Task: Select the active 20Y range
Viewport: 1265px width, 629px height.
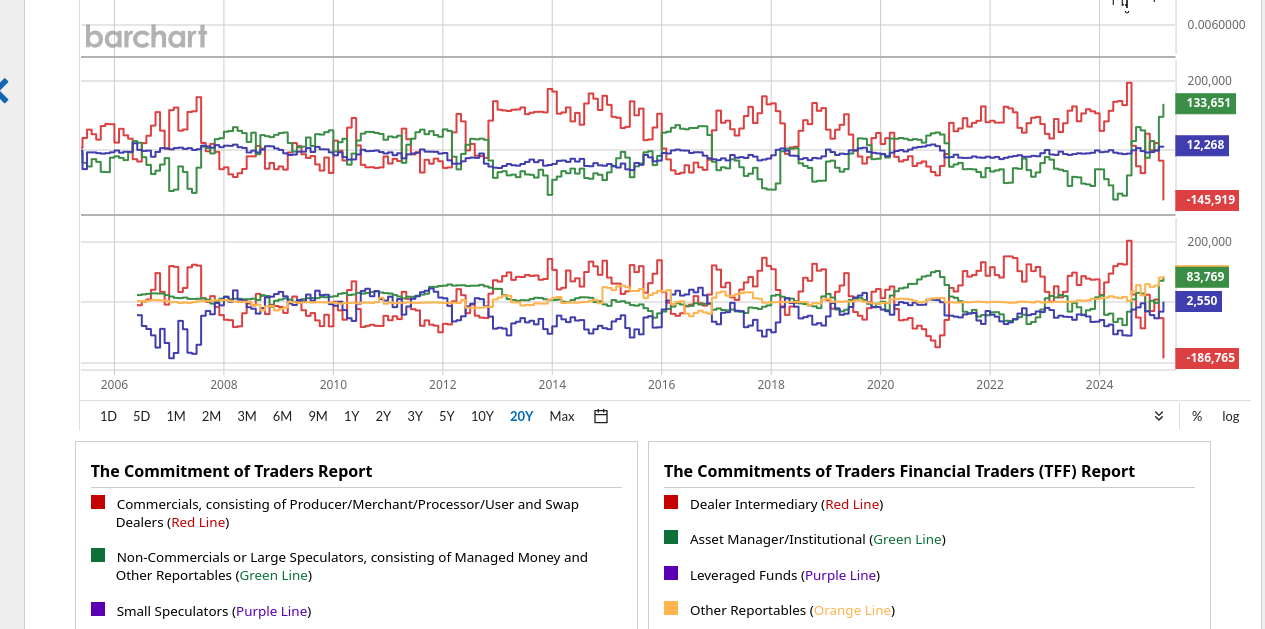Action: pyautogui.click(x=521, y=416)
